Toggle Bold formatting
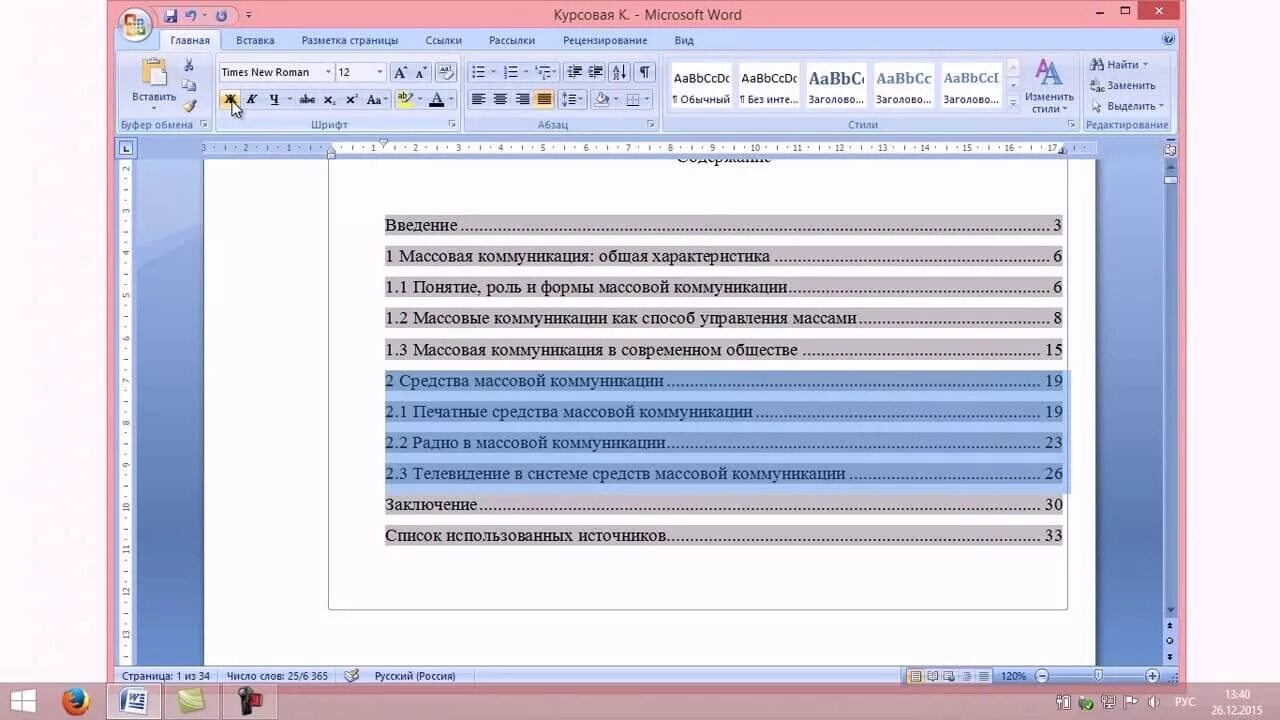This screenshot has width=1280, height=720. click(230, 99)
